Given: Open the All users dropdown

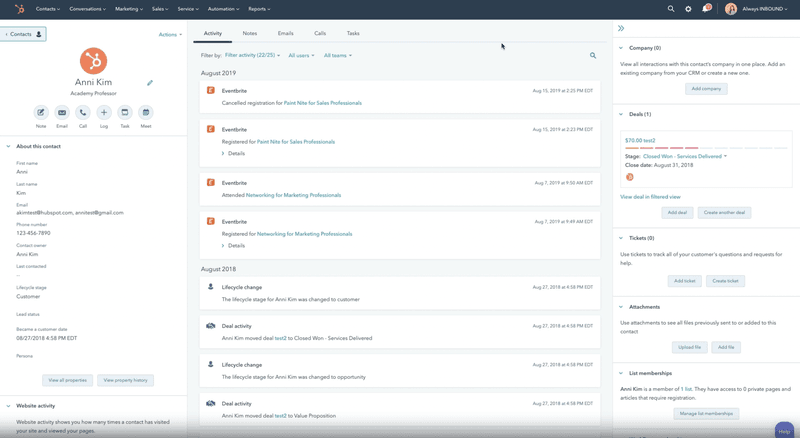Looking at the screenshot, I should tap(301, 55).
